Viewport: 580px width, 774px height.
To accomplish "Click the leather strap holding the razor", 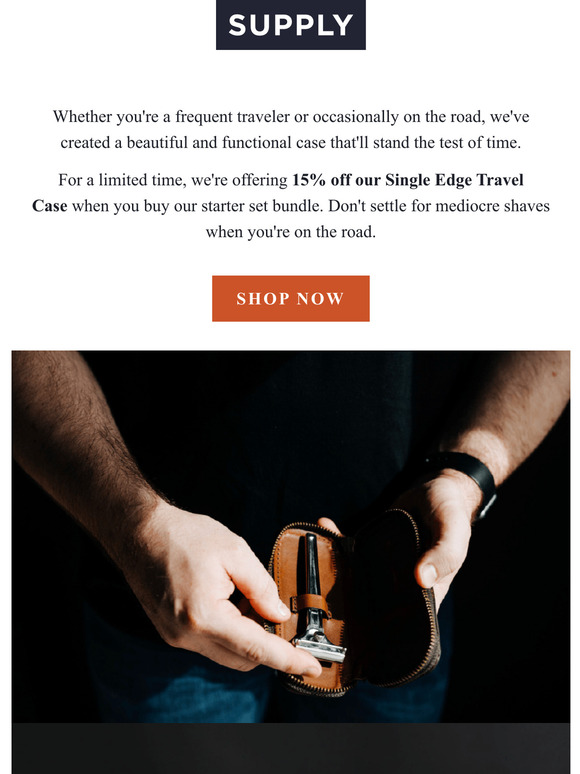I will click(x=310, y=604).
